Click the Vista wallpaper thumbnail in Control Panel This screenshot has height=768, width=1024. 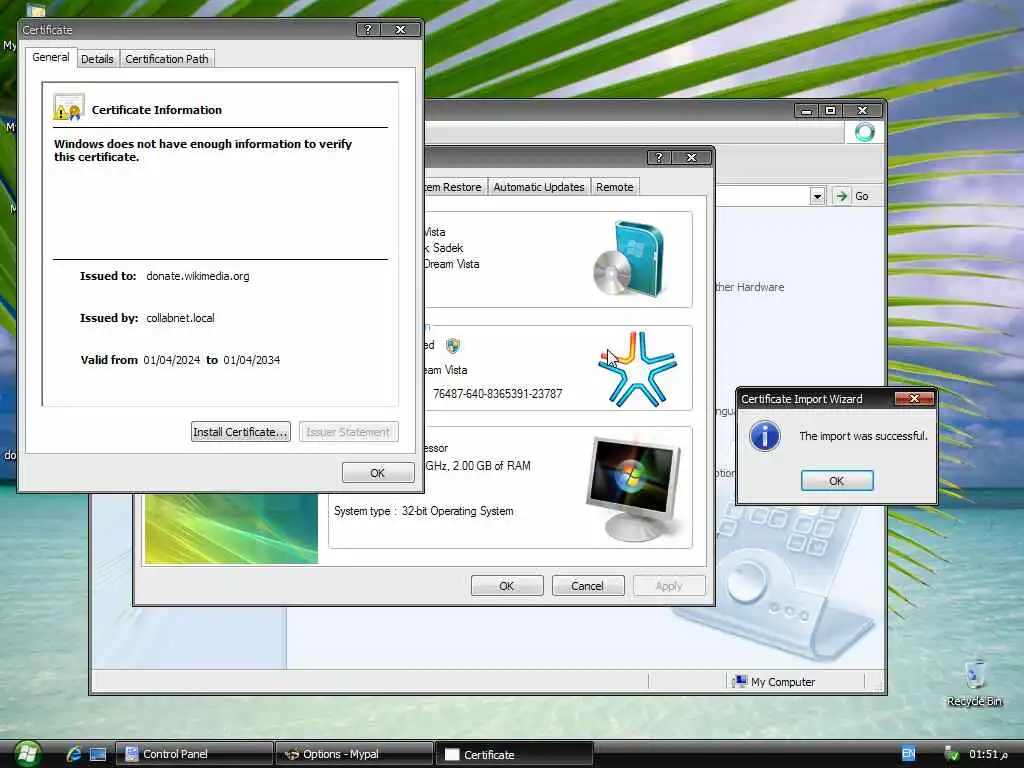[231, 528]
